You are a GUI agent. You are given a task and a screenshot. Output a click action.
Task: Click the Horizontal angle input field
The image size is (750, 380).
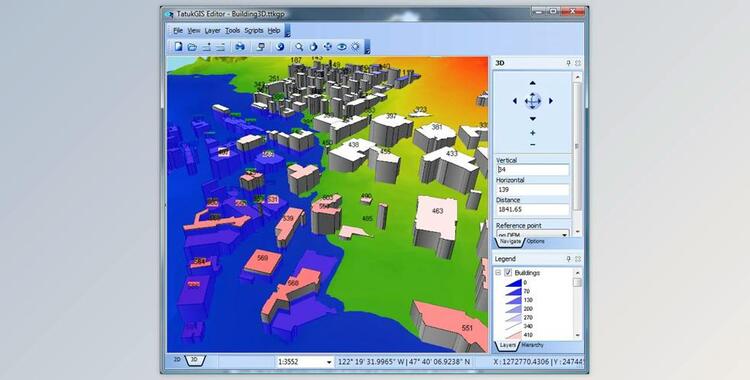pyautogui.click(x=532, y=190)
